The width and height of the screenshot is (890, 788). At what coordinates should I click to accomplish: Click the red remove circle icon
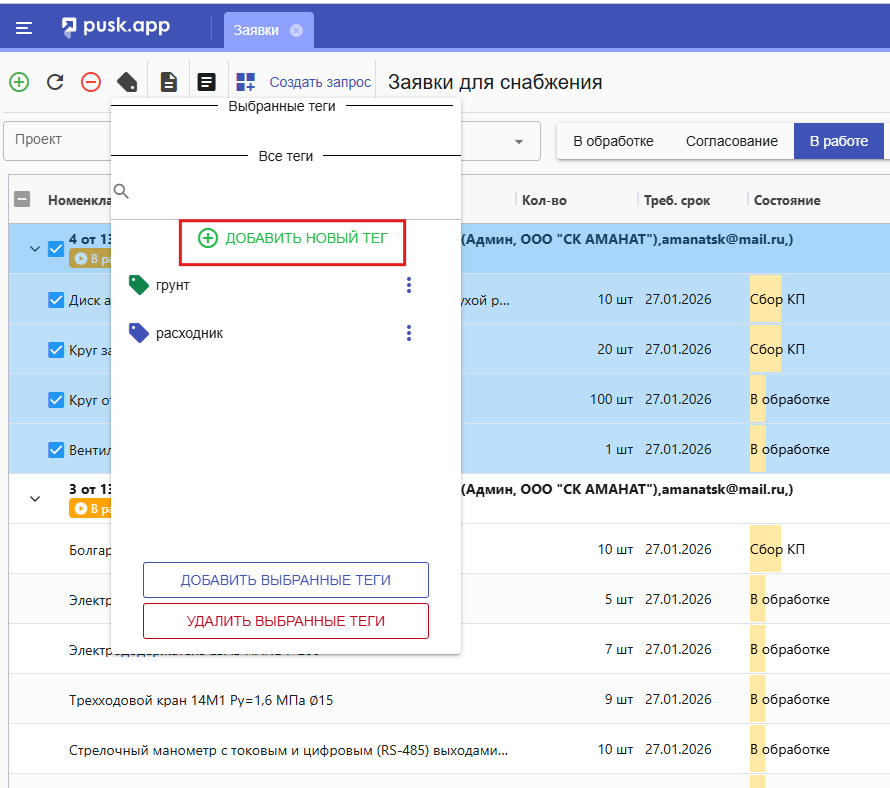tap(91, 82)
